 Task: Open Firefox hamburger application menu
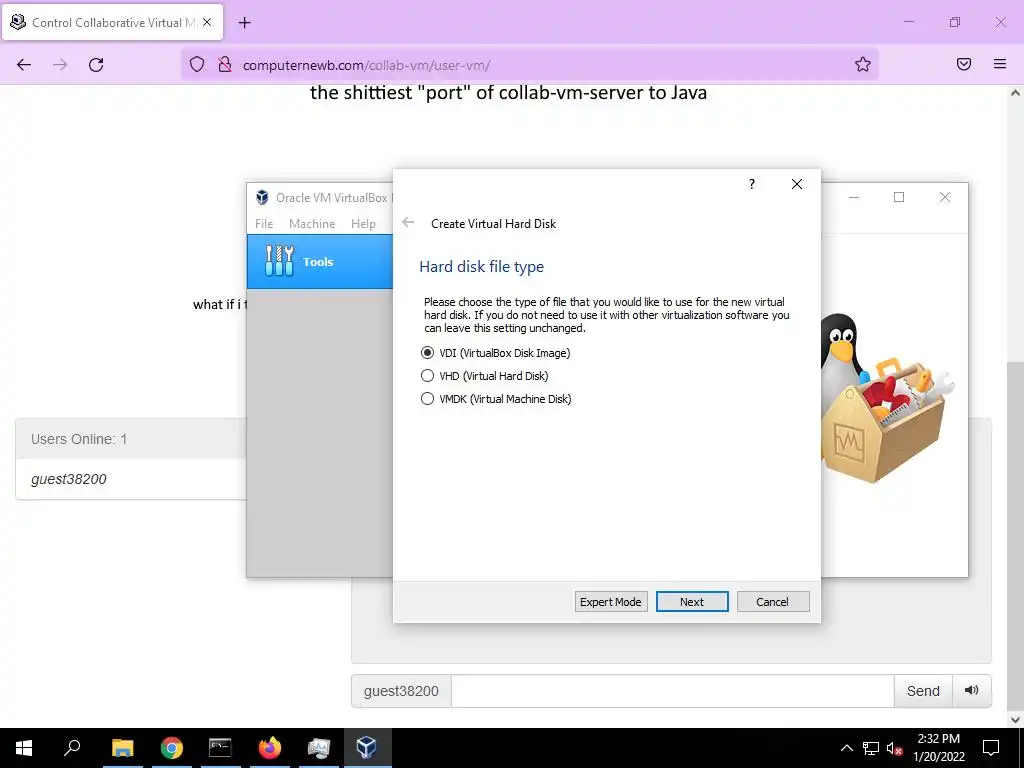pos(1000,64)
